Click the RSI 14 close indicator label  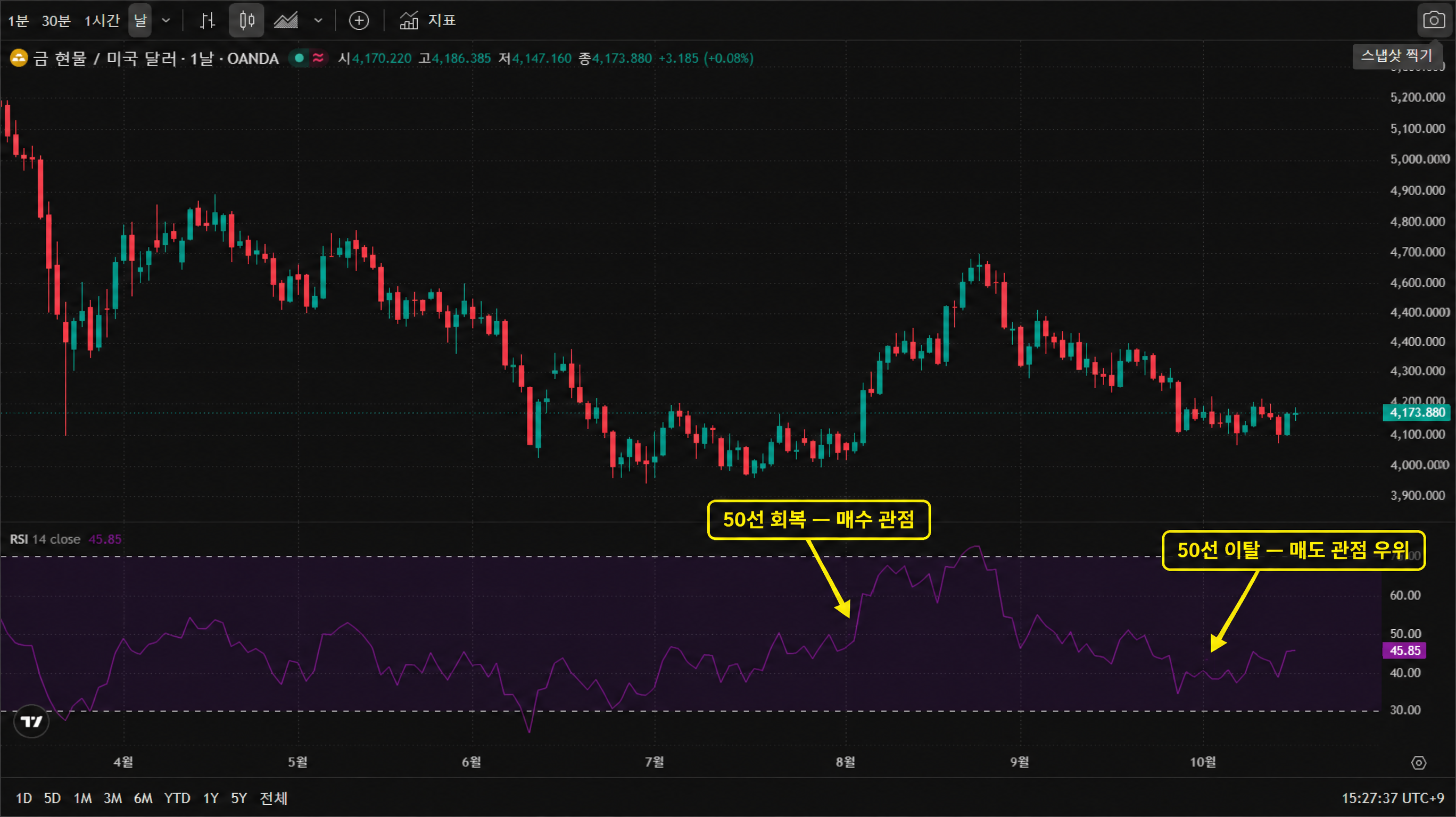(x=45, y=539)
